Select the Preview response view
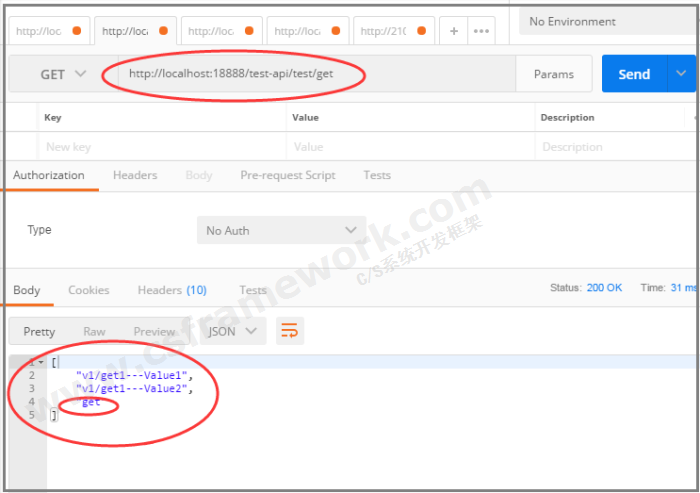 click(154, 331)
